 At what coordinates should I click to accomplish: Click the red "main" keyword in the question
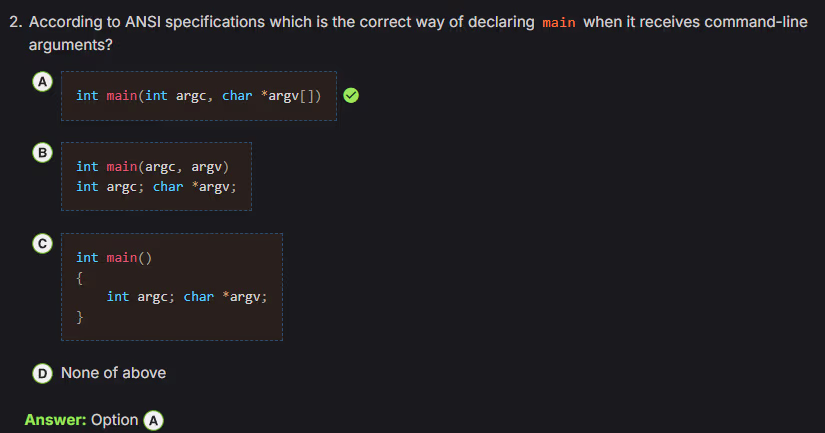[x=559, y=23]
